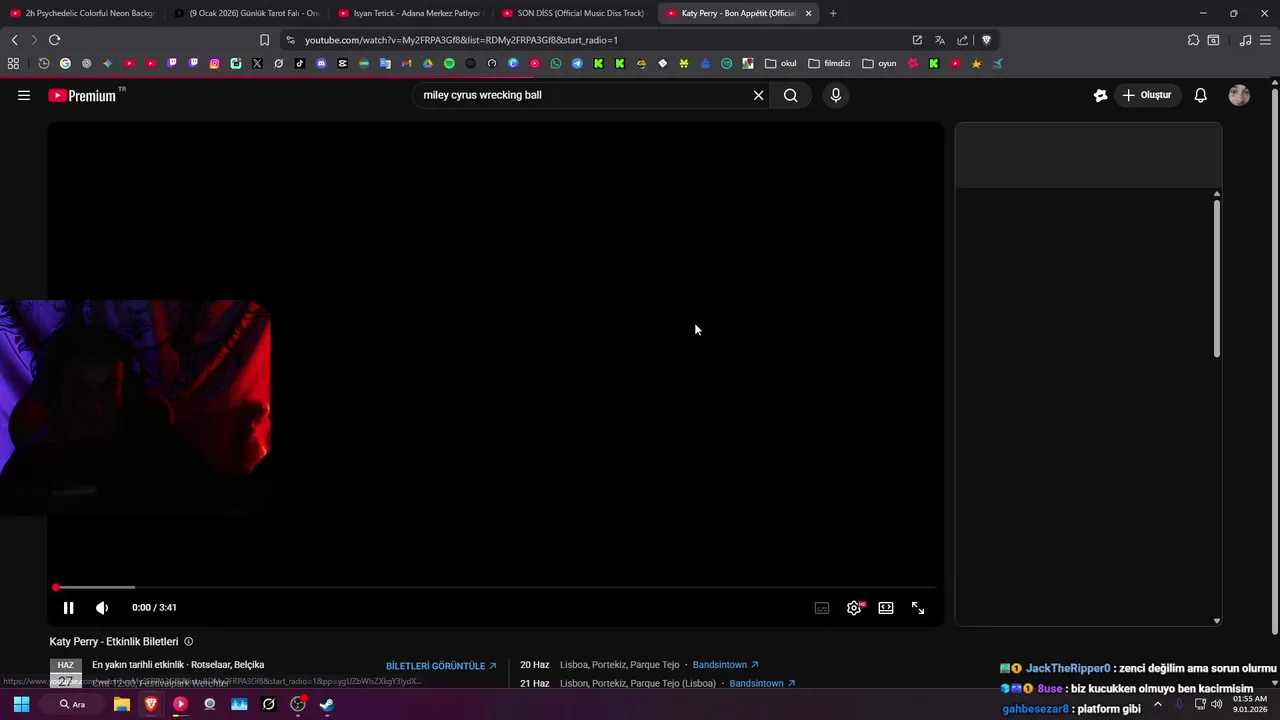Open the filmdizi bookmarks folder
This screenshot has width=1280, height=720.
829,63
